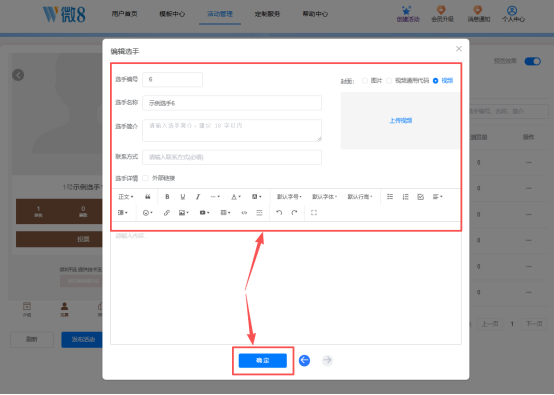Viewport: 554px width, 395px height.
Task: Open the 正文 heading style dropdown
Action: click(x=126, y=197)
